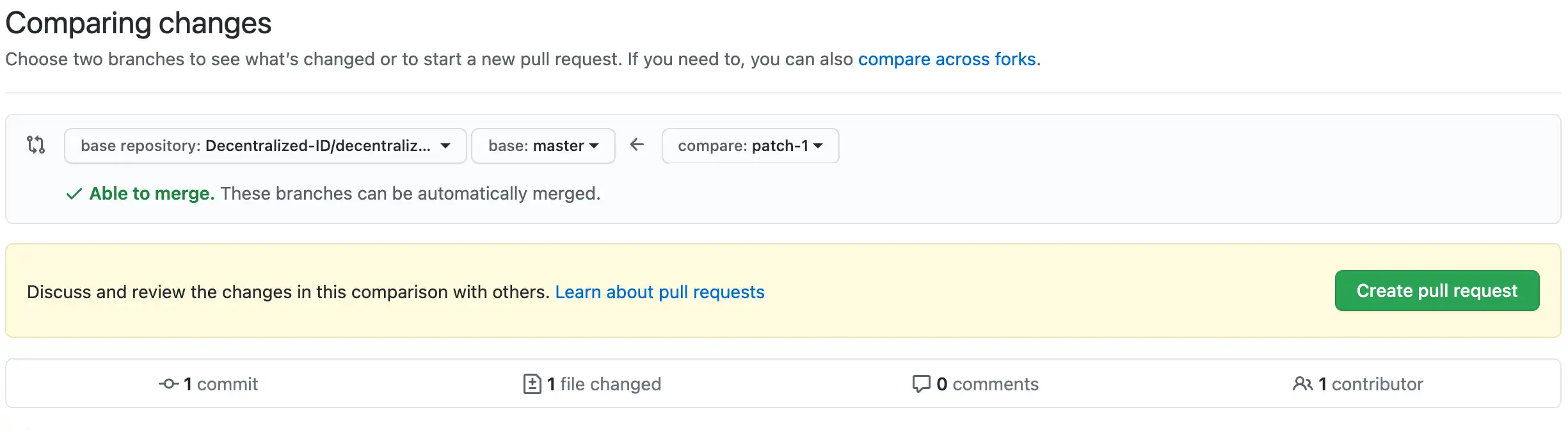Show the '1 contributor' tab label
The image size is (1568, 430).
click(x=1371, y=384)
